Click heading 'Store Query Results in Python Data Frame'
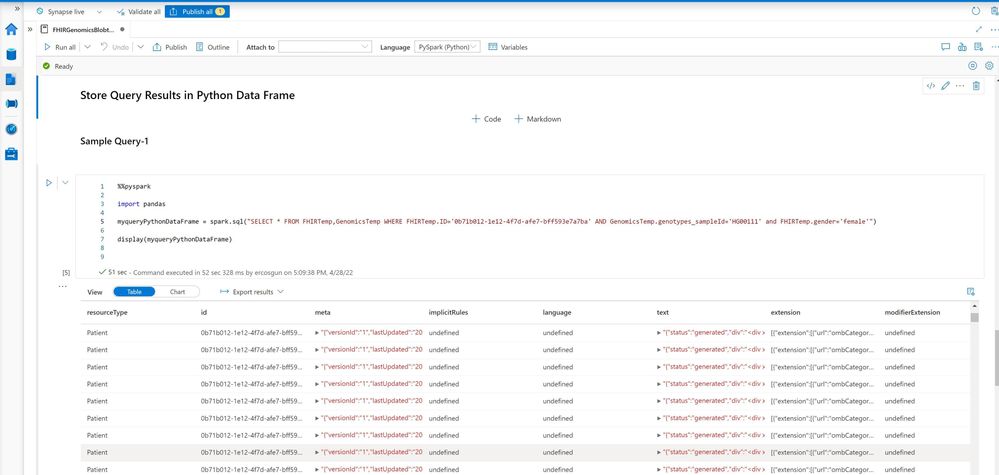The width and height of the screenshot is (999, 475). pos(187,96)
